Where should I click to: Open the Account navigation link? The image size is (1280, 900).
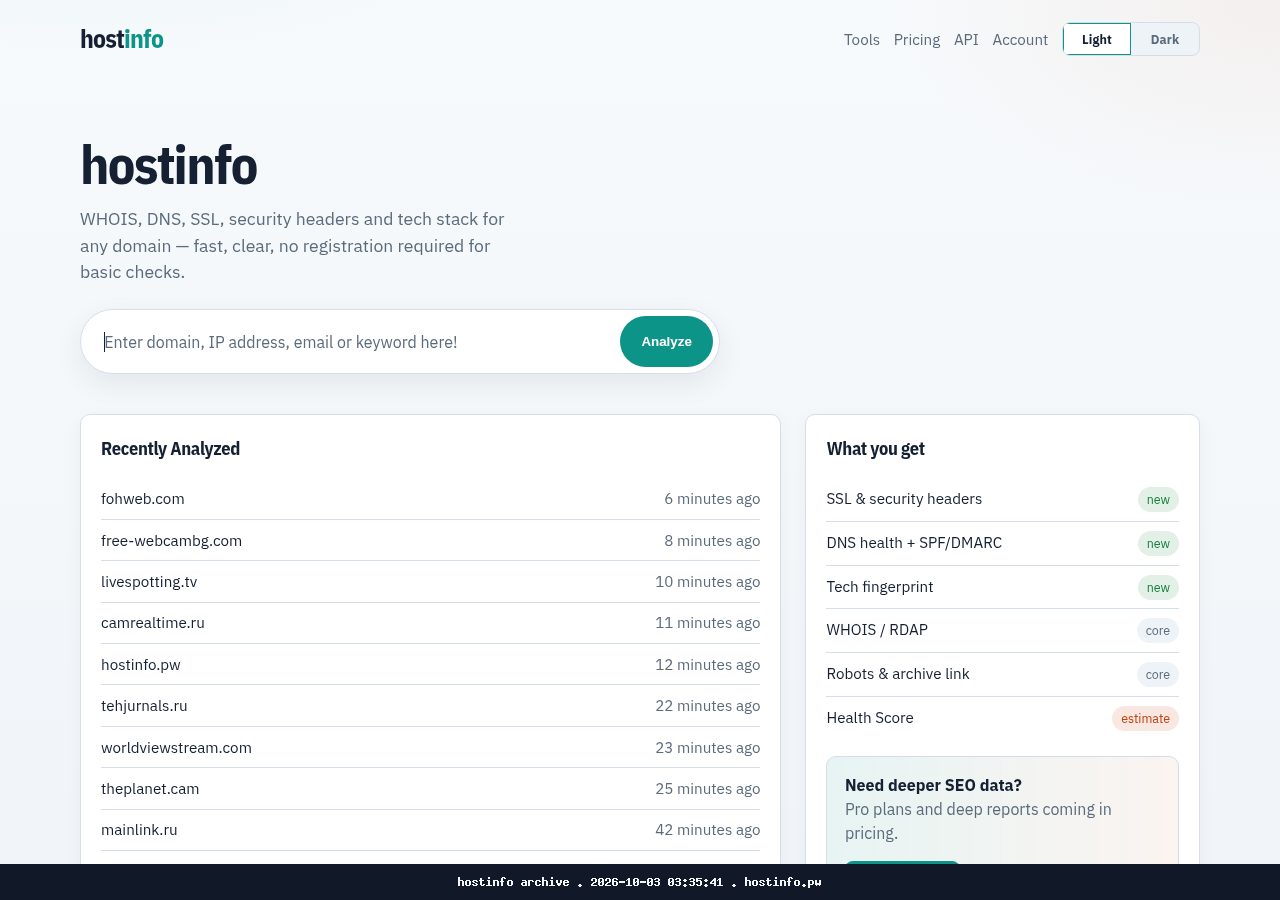click(1020, 40)
